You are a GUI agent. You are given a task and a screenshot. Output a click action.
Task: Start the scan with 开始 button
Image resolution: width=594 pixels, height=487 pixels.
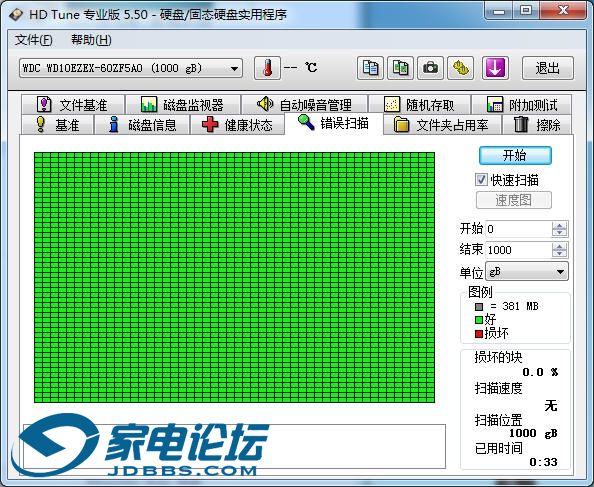coord(515,155)
